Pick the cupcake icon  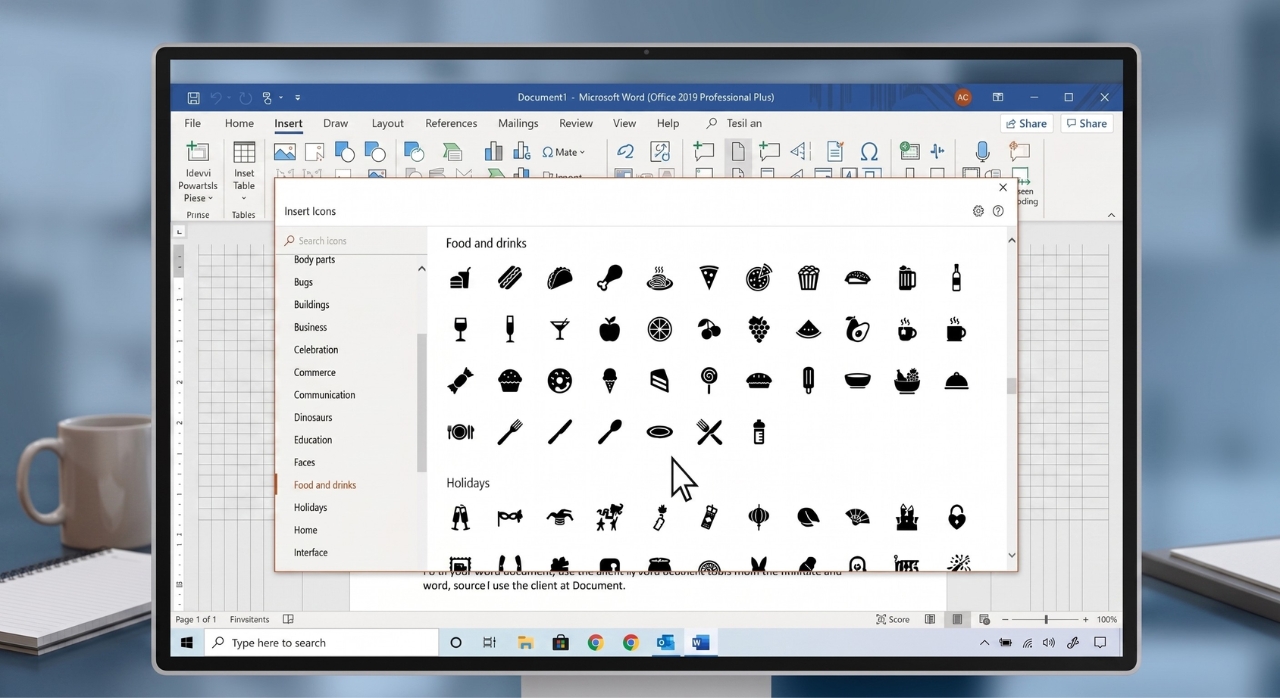[x=510, y=380]
